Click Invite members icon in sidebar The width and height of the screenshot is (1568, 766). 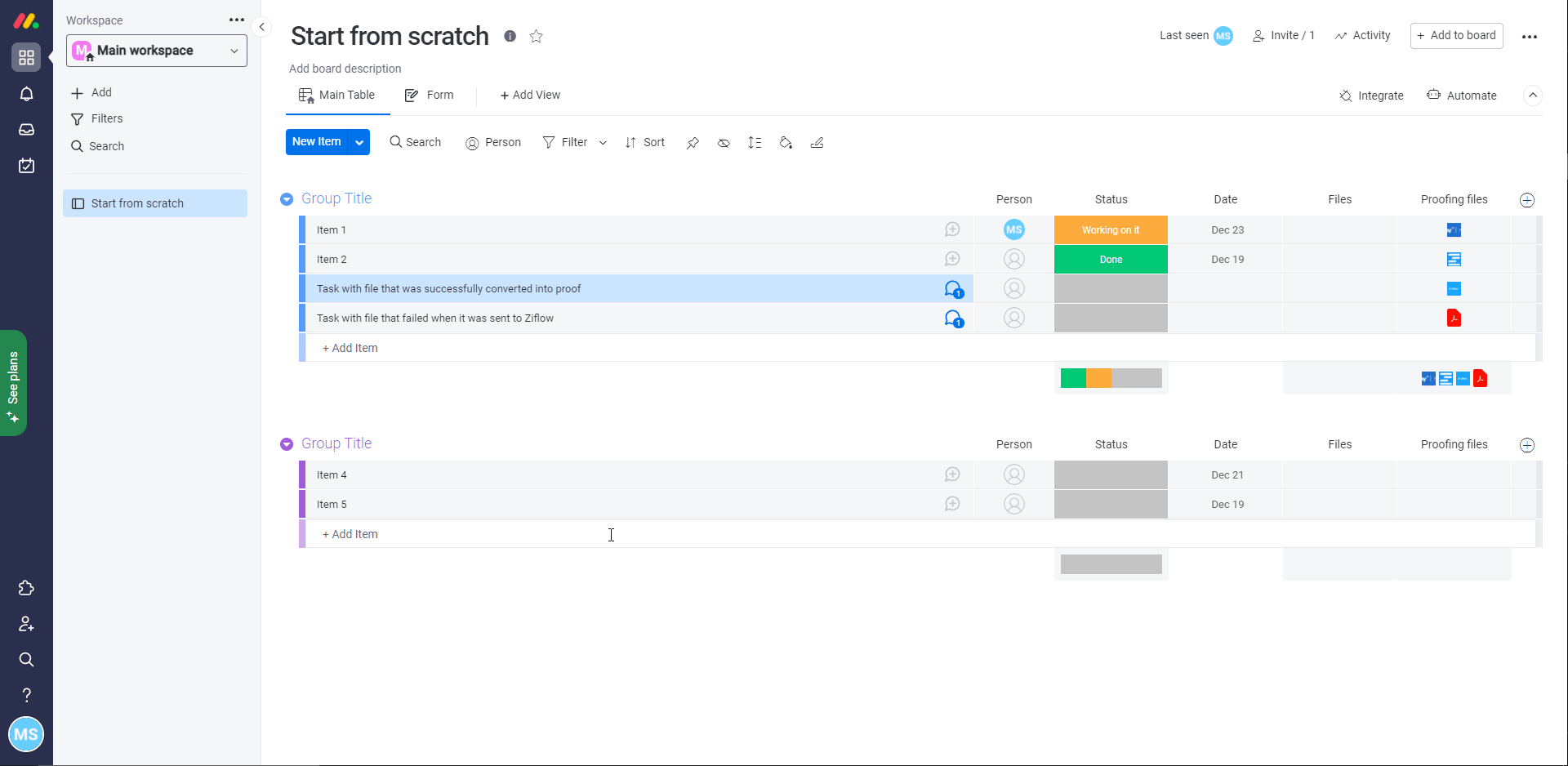[x=26, y=624]
